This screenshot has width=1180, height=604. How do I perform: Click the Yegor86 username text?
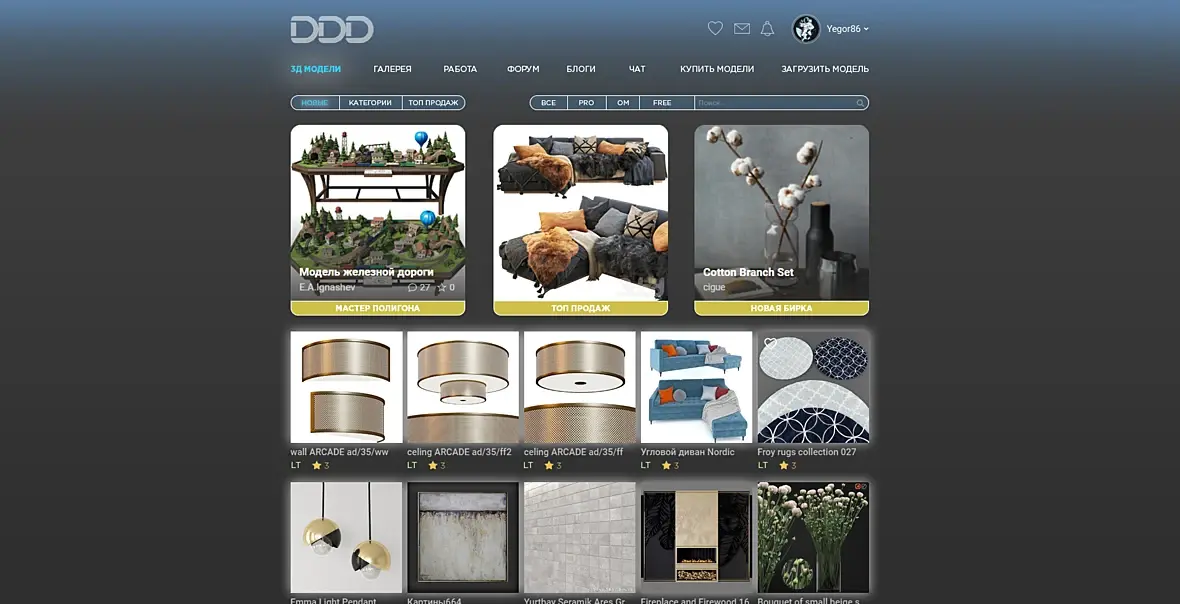(x=843, y=29)
